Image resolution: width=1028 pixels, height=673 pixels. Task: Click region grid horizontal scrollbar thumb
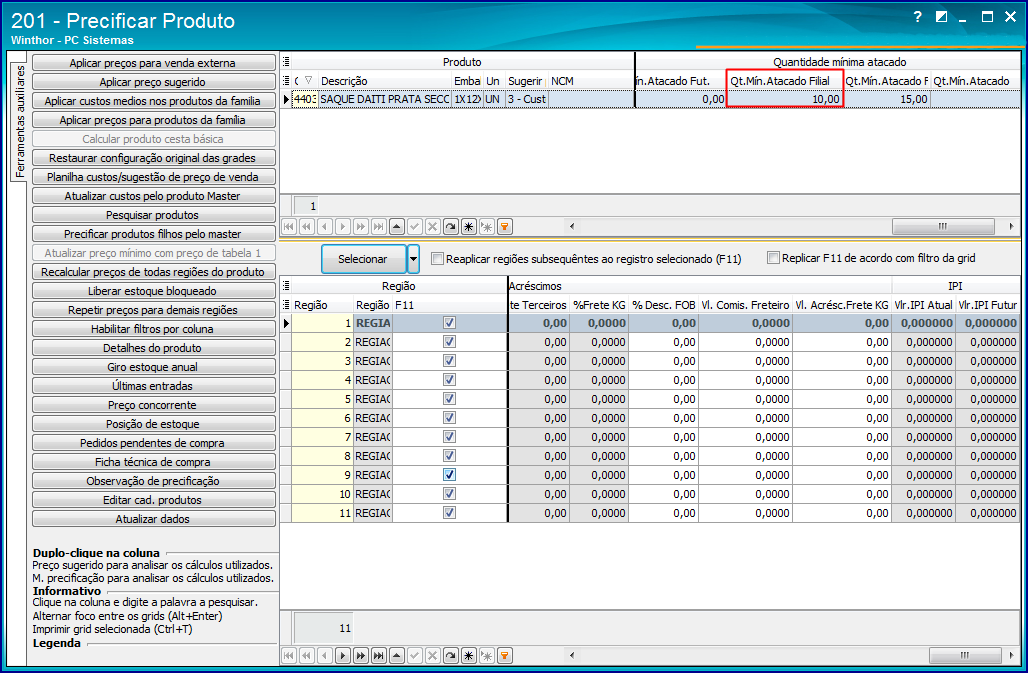tap(964, 655)
